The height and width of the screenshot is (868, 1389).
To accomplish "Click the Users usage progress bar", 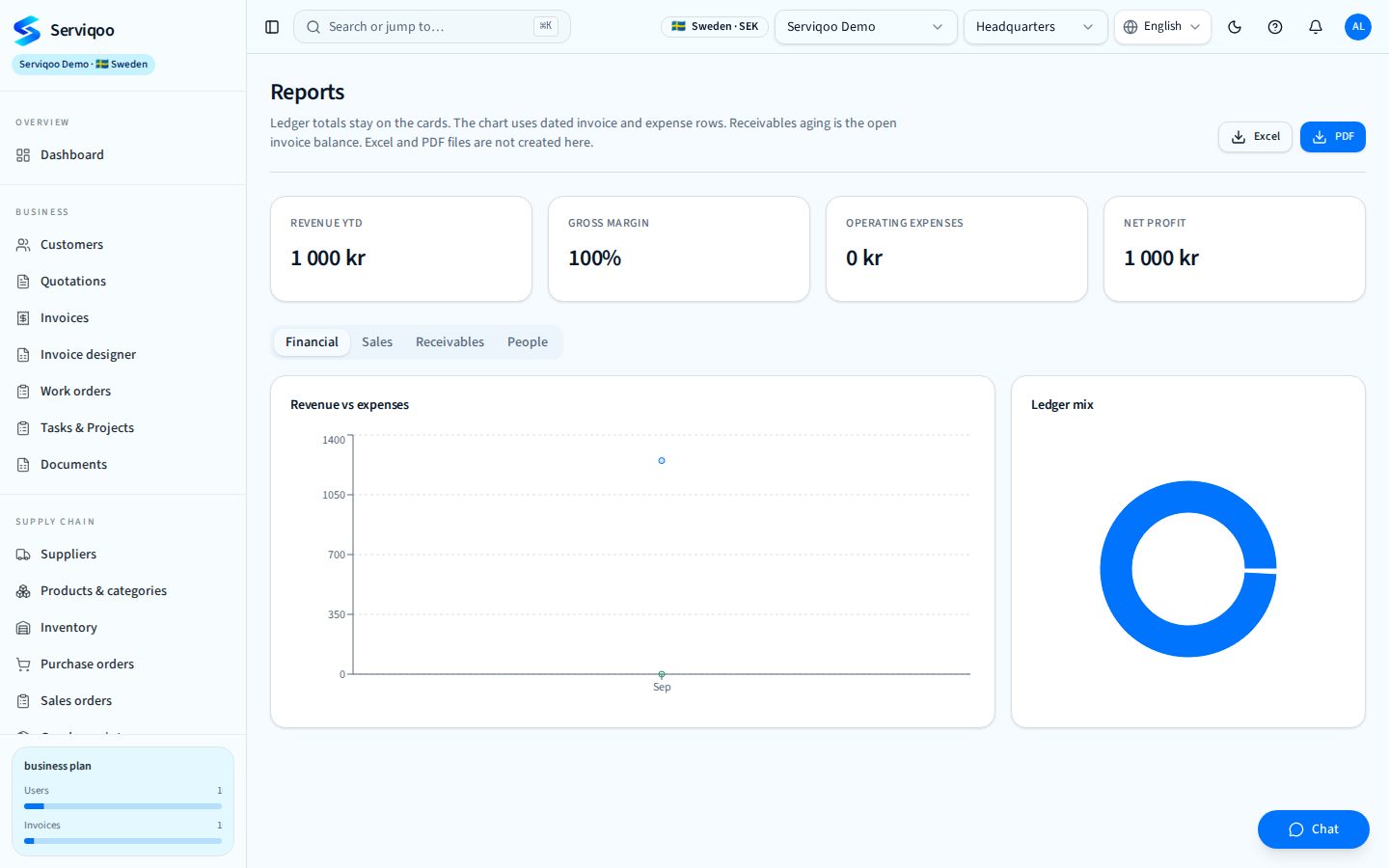I will 123,806.
